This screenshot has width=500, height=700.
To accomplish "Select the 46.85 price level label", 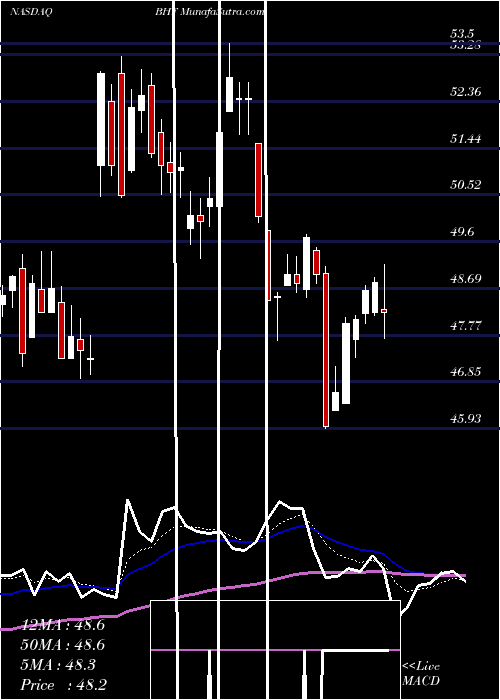I will tap(466, 371).
